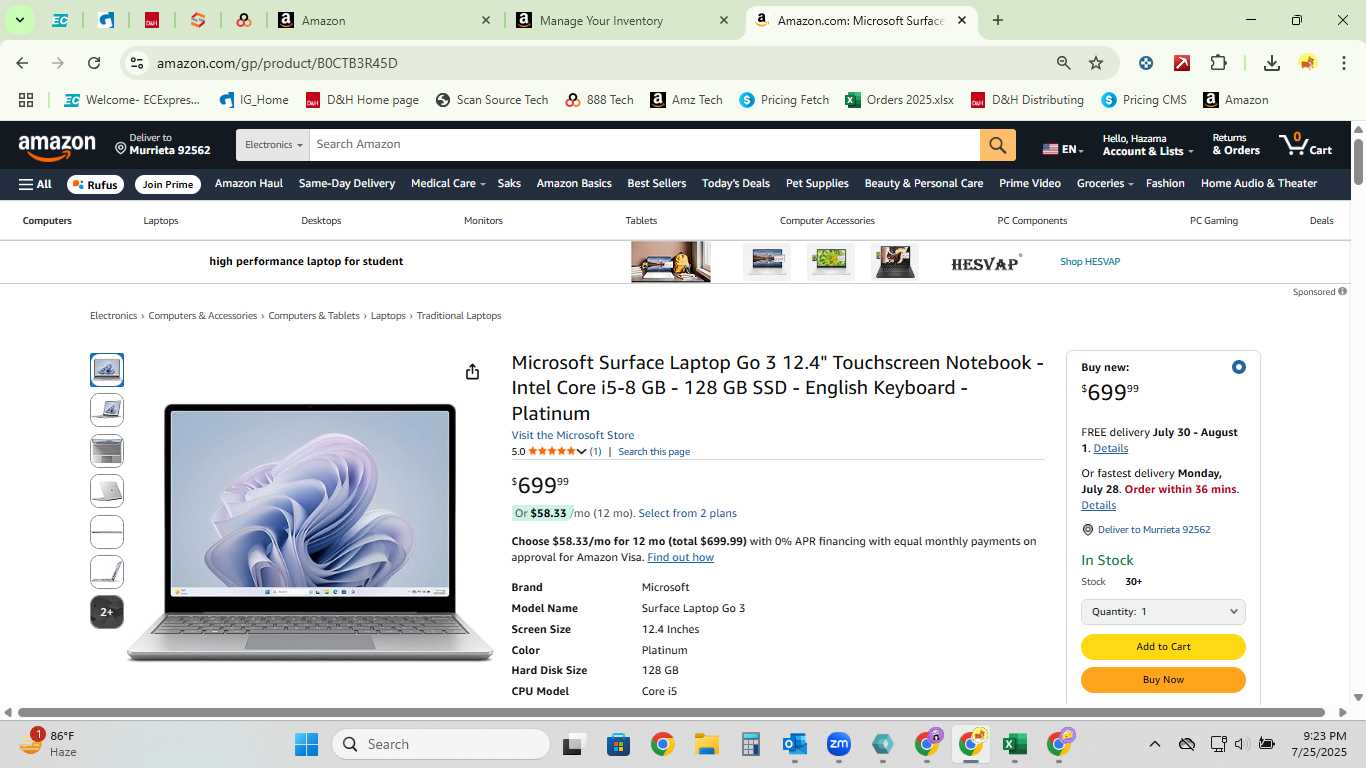Open Calculator from taskbar

click(x=751, y=744)
